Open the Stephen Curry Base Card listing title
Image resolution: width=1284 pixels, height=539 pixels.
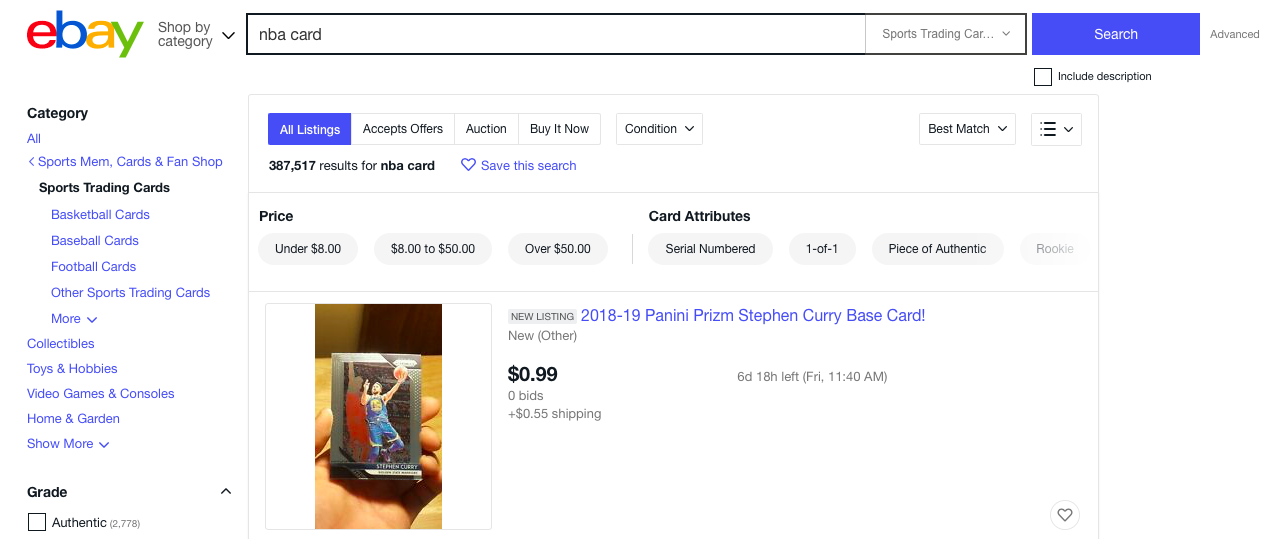(x=752, y=316)
